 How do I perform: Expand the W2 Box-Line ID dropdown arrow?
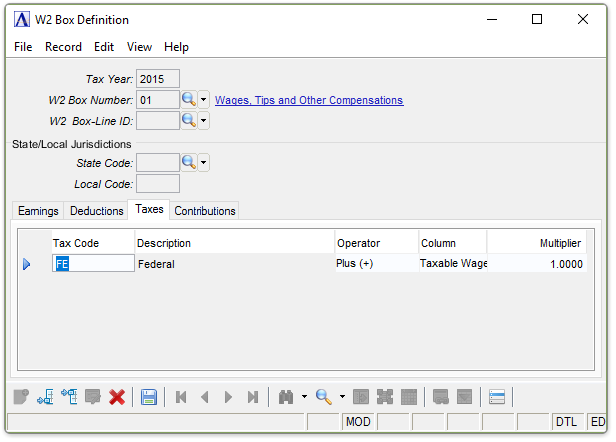pyautogui.click(x=203, y=121)
